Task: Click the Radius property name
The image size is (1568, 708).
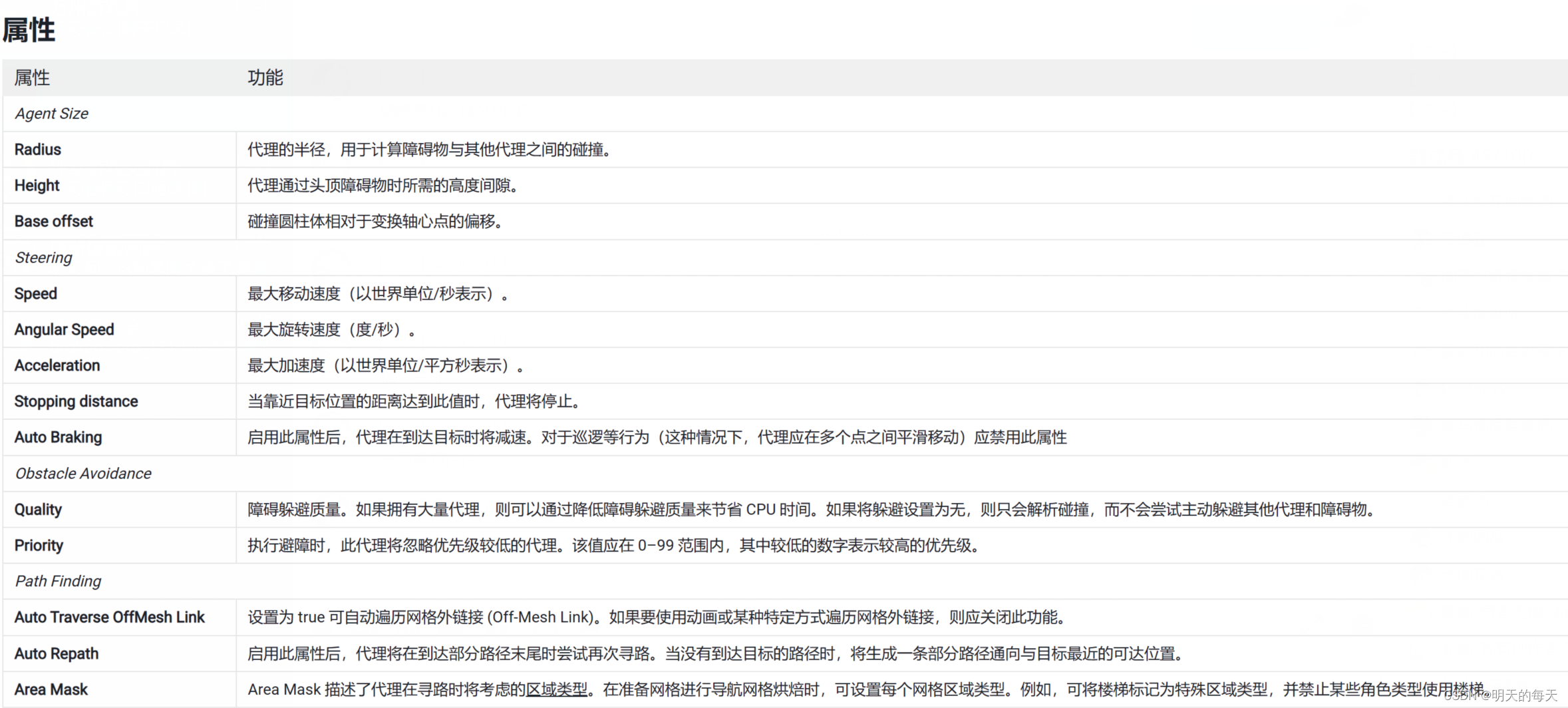Action: [x=38, y=150]
